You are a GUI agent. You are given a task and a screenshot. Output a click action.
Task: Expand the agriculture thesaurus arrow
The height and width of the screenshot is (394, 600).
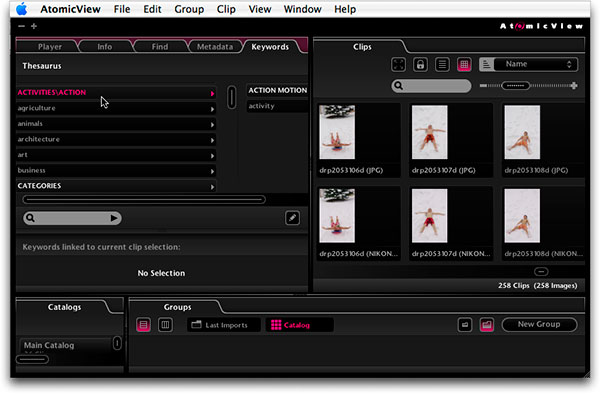(x=212, y=109)
